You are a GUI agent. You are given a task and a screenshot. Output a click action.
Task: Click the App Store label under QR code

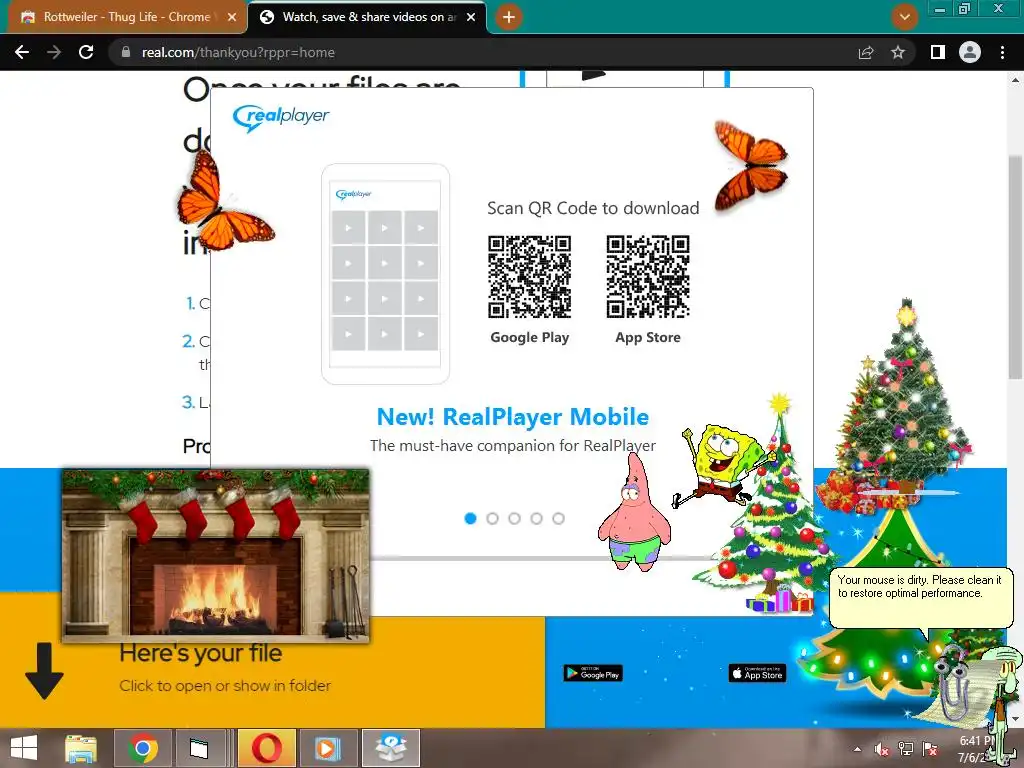point(648,338)
